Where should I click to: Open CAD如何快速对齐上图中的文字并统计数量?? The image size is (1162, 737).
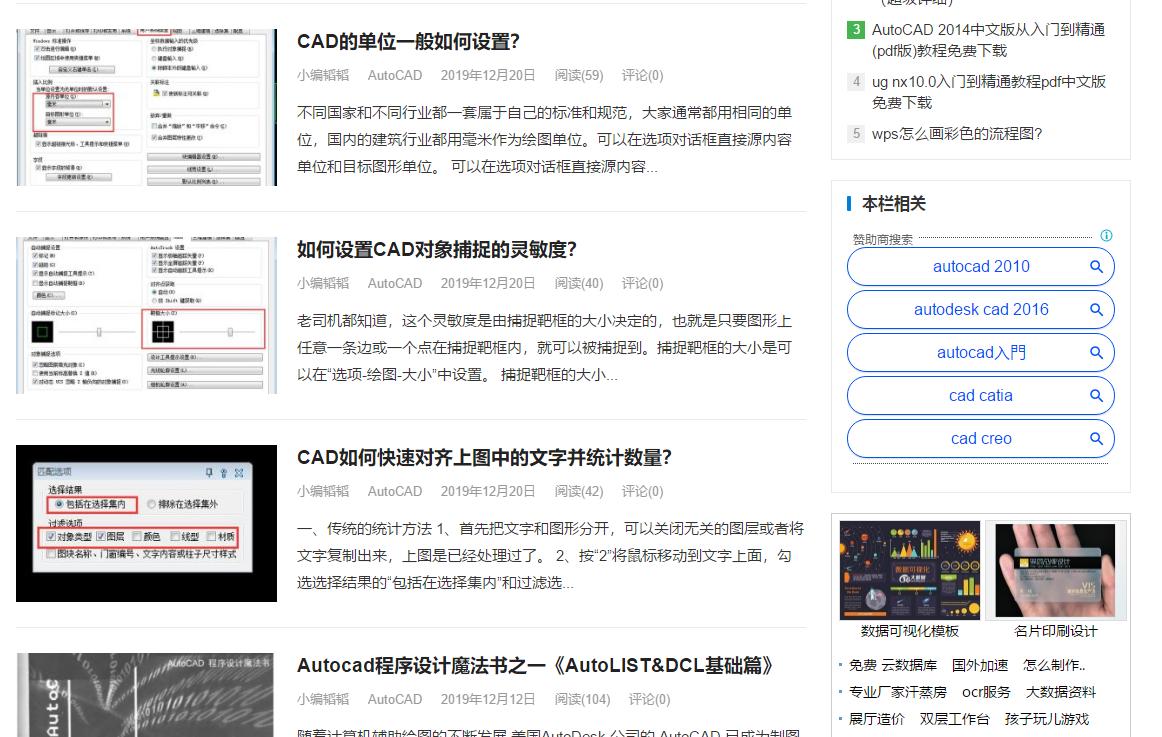(x=484, y=458)
